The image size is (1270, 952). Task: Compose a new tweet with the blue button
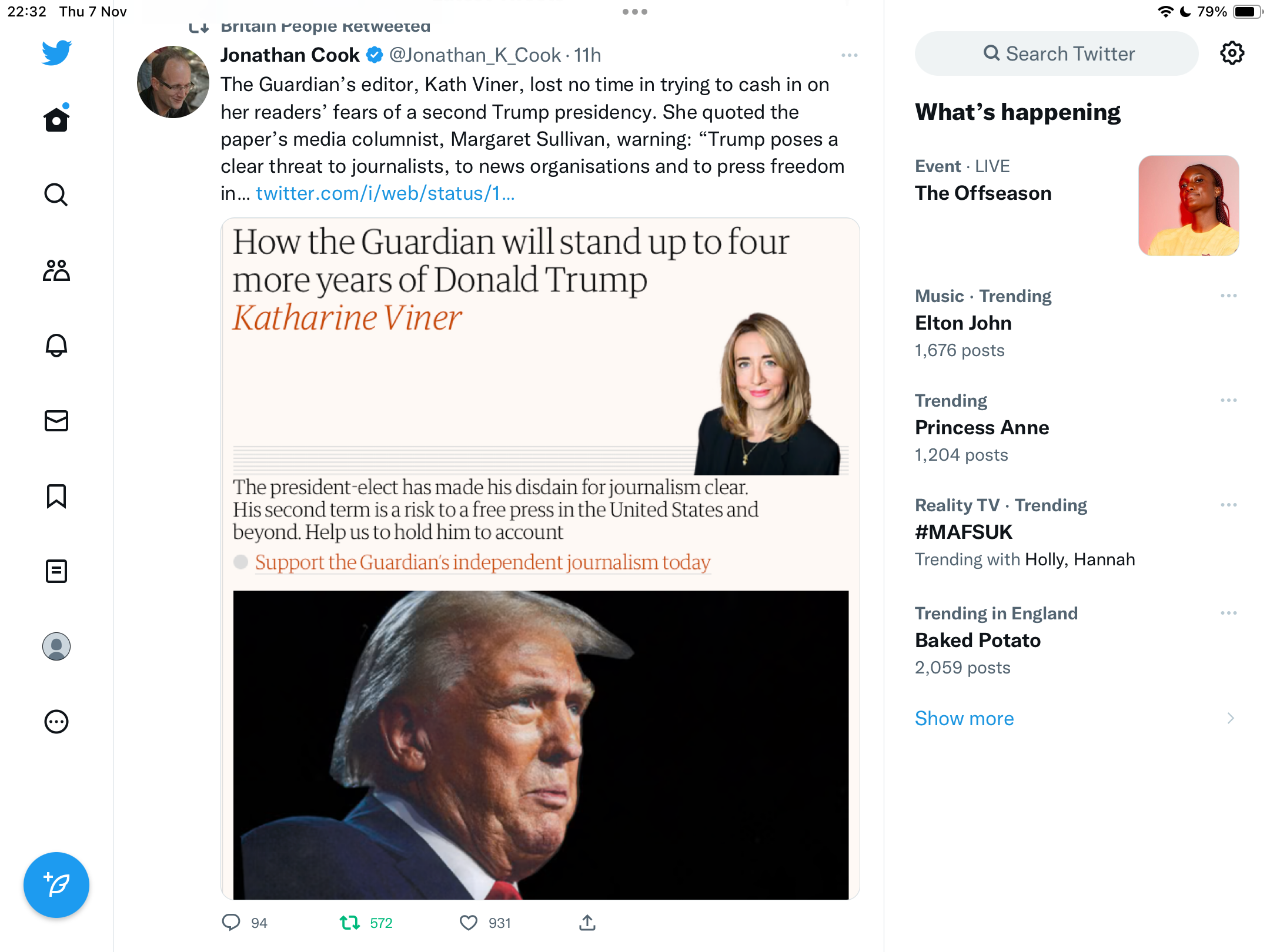tap(56, 885)
